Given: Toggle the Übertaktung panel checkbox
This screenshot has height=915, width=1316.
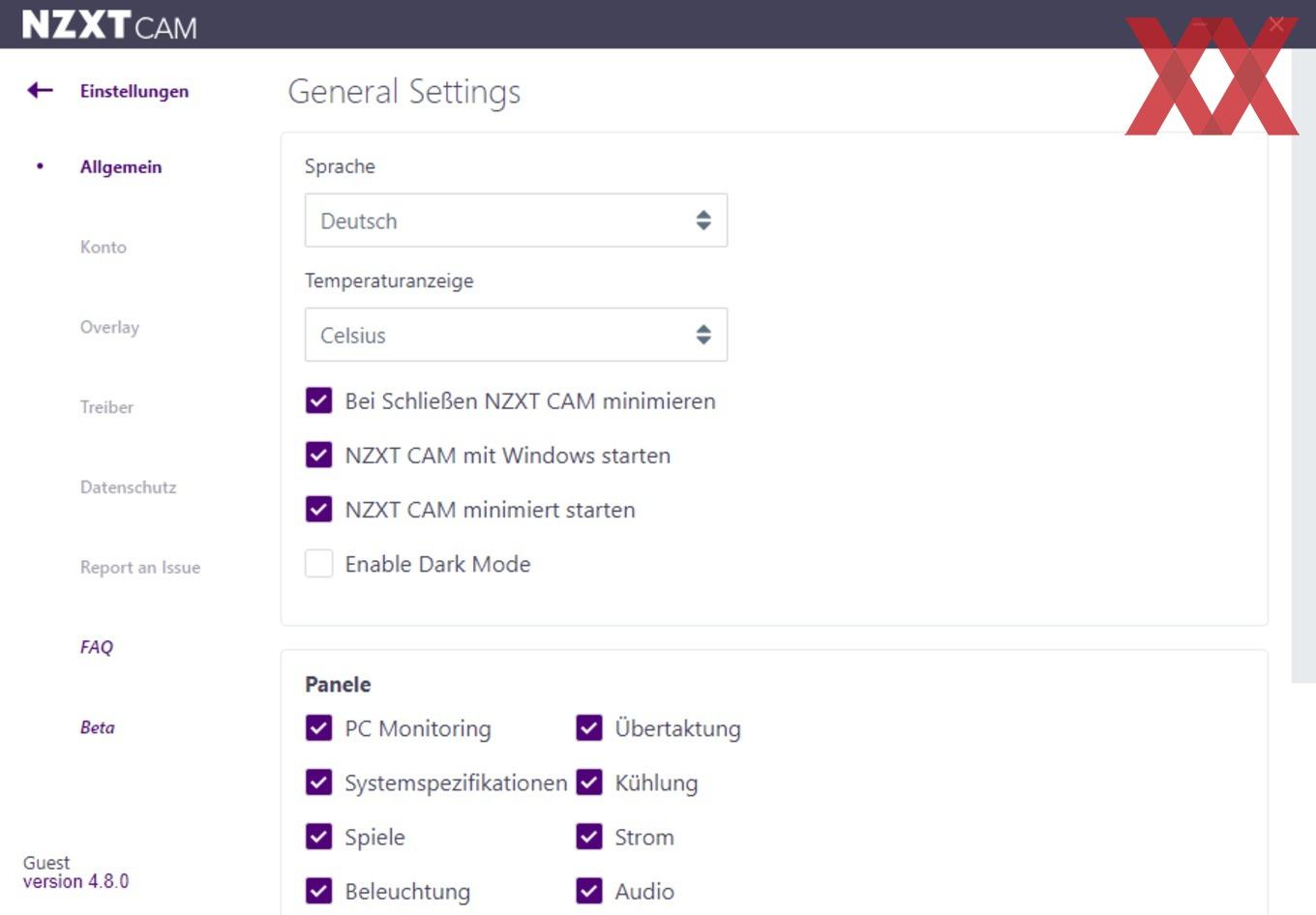Looking at the screenshot, I should click(x=589, y=727).
